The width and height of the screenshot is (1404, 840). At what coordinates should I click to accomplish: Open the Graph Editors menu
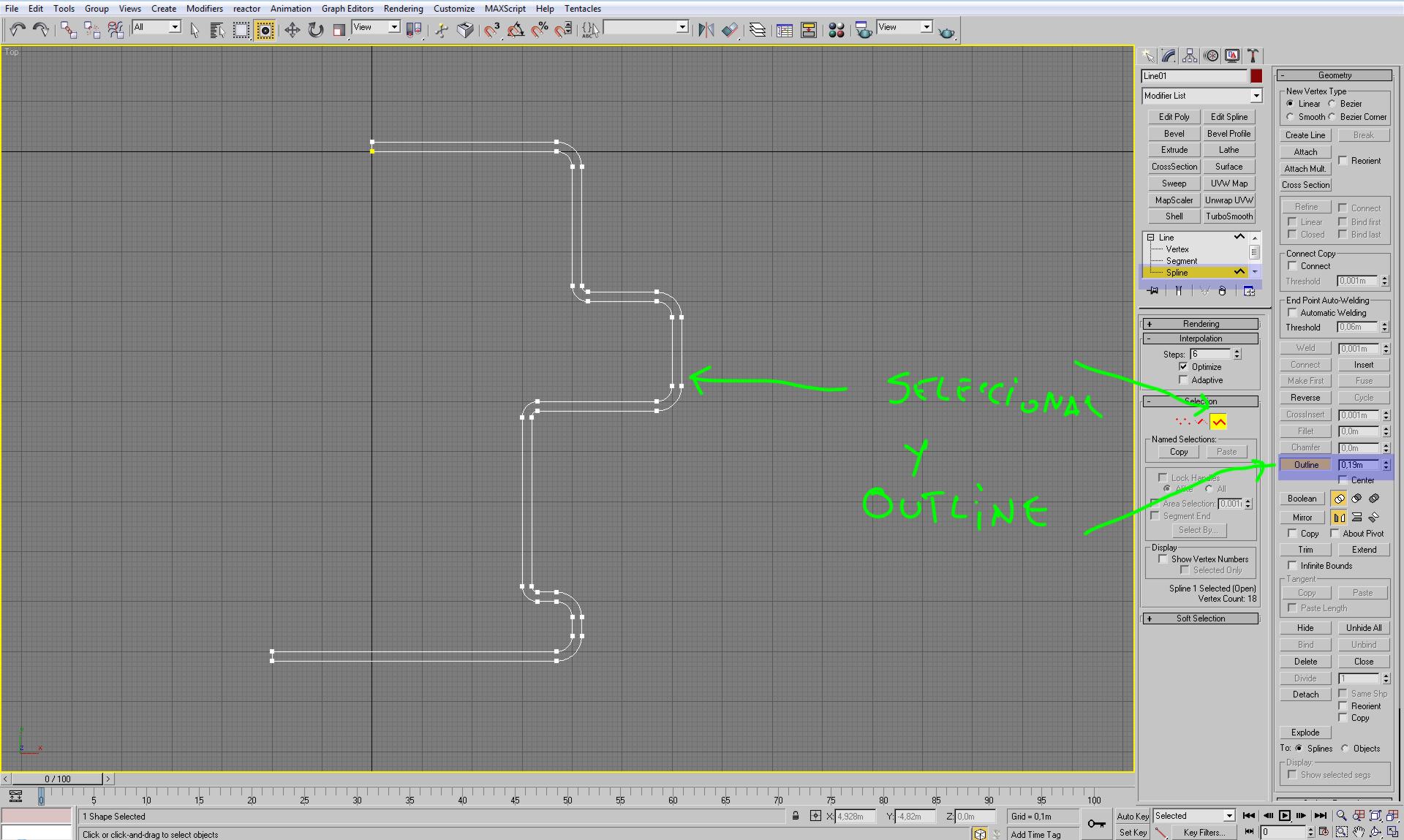click(x=347, y=9)
